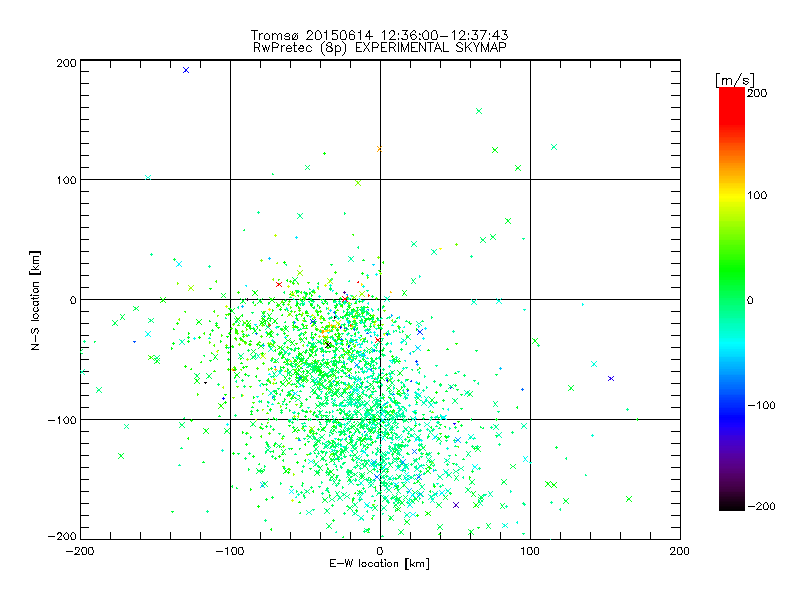Click the colorbar tick label "0"
Image resolution: width=800 pixels, height=600 pixels.
pos(749,300)
